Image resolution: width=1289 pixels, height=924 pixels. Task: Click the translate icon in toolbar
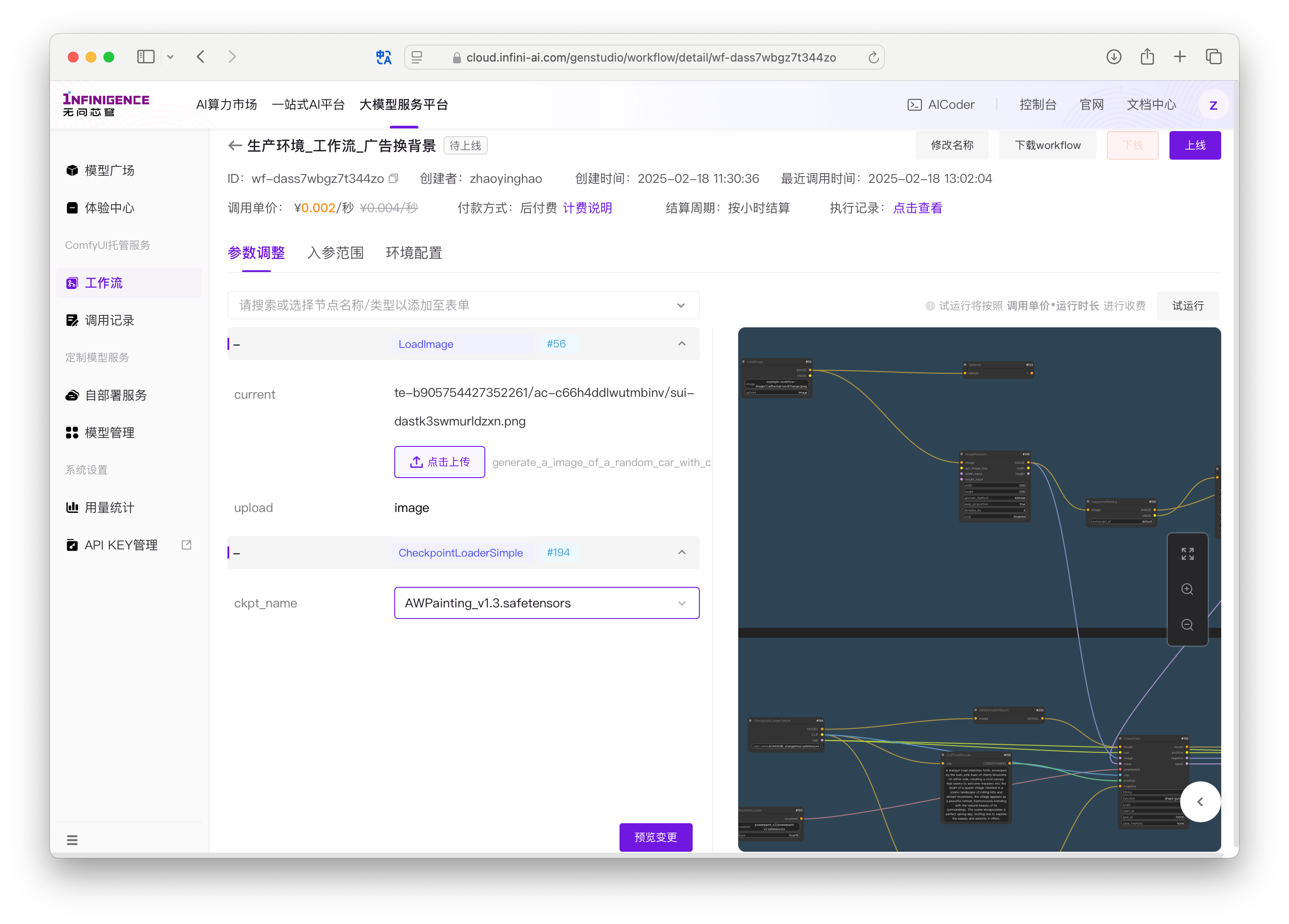(x=384, y=58)
